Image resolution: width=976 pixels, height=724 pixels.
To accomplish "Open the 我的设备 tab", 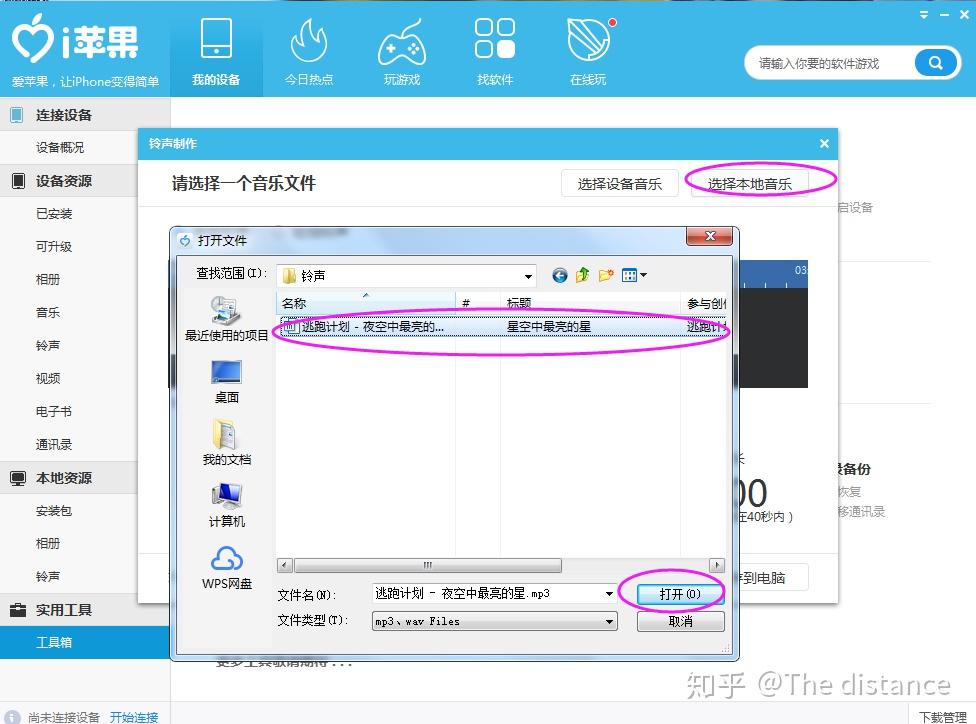I will tap(216, 51).
